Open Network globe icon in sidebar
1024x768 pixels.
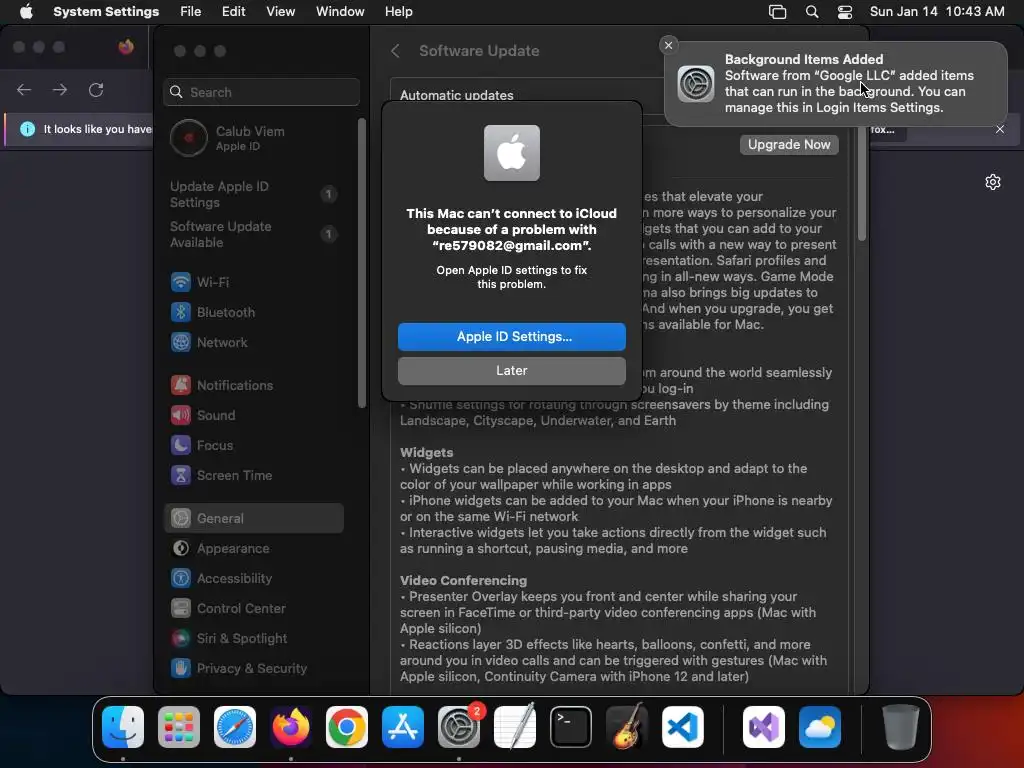pyautogui.click(x=181, y=342)
